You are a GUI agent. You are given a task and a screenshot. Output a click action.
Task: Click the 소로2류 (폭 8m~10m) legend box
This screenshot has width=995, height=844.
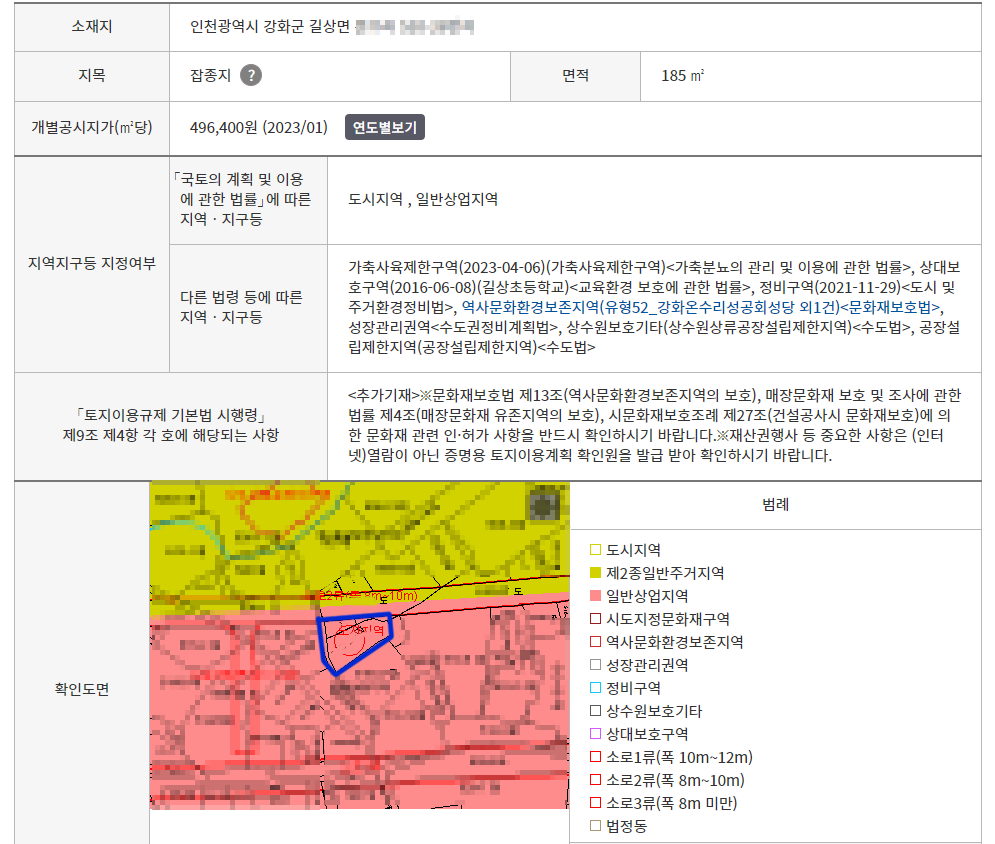(595, 780)
